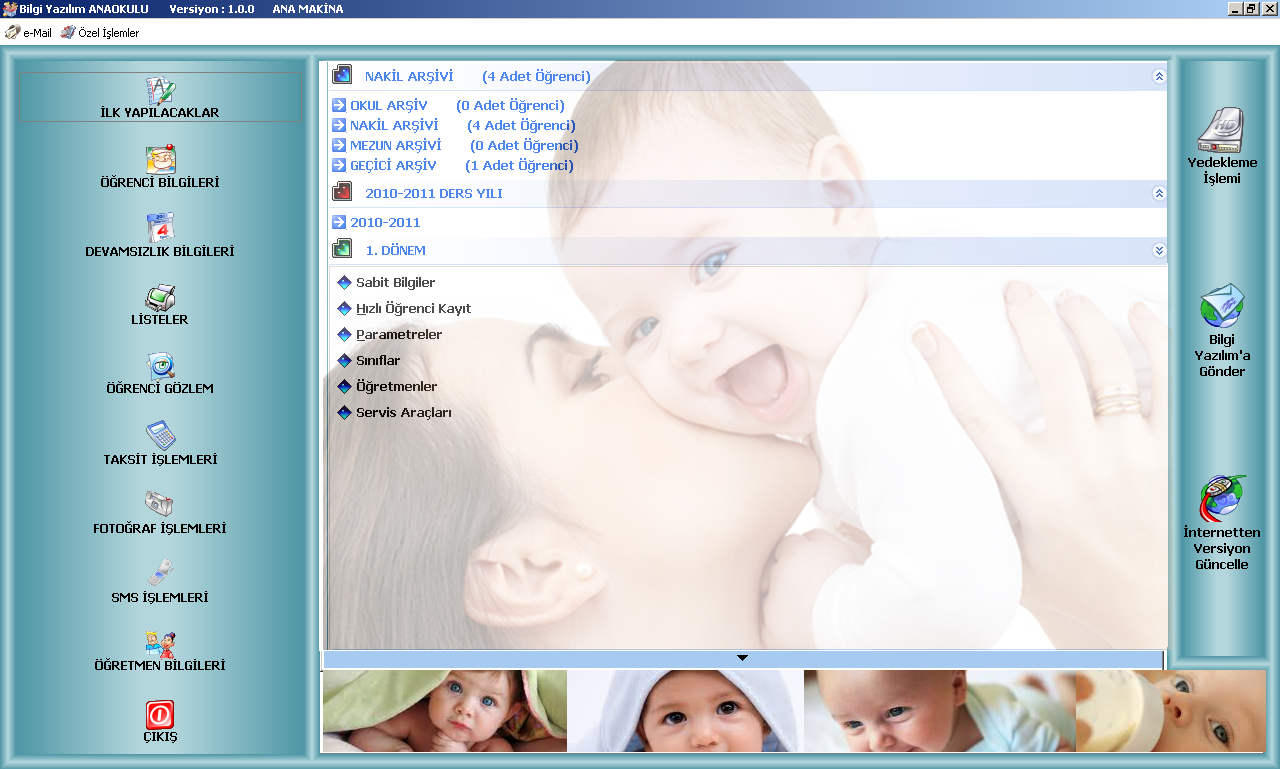Viewport: 1280px width, 769px height.
Task: Click the DEVAMSIZLIK BİLGİLERİ label
Action: pos(160,252)
